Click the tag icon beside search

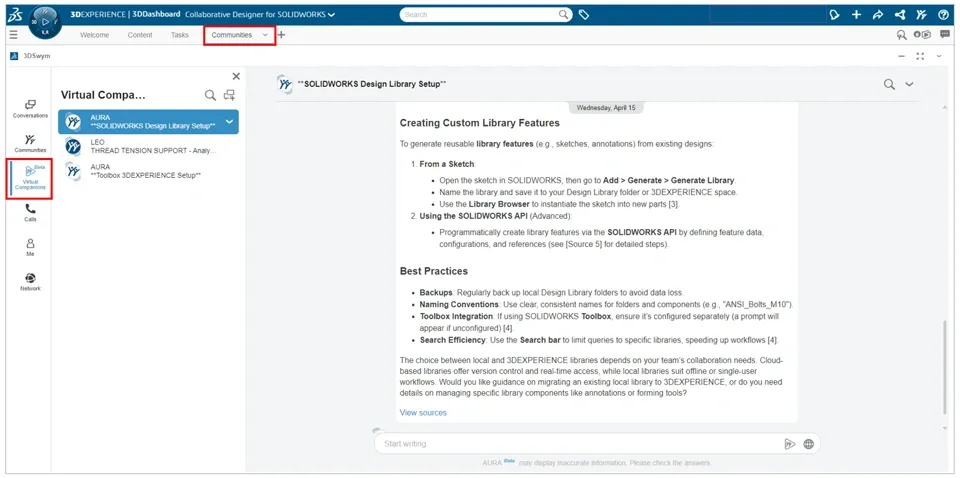[584, 15]
